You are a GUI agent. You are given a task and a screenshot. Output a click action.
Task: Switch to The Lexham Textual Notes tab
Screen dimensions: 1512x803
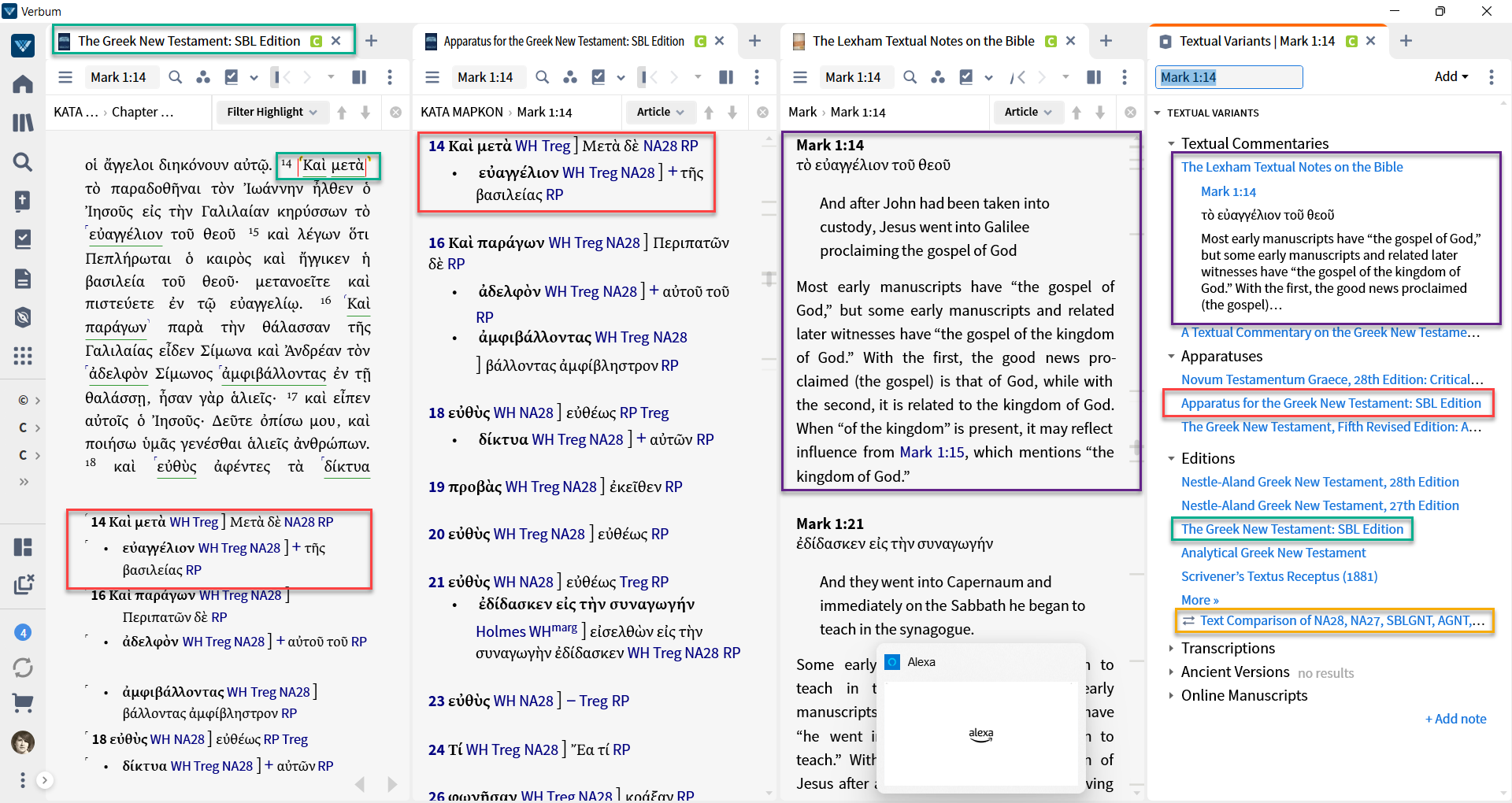(924, 41)
